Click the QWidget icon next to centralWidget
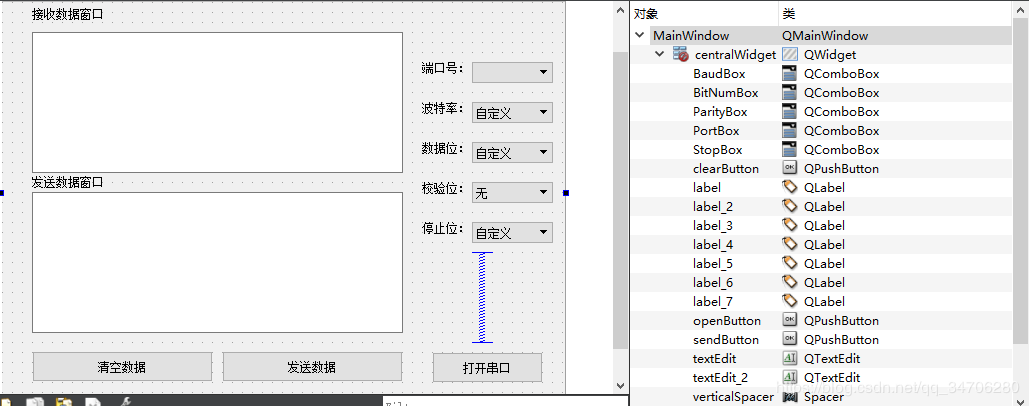This screenshot has width=1029, height=406. click(789, 54)
